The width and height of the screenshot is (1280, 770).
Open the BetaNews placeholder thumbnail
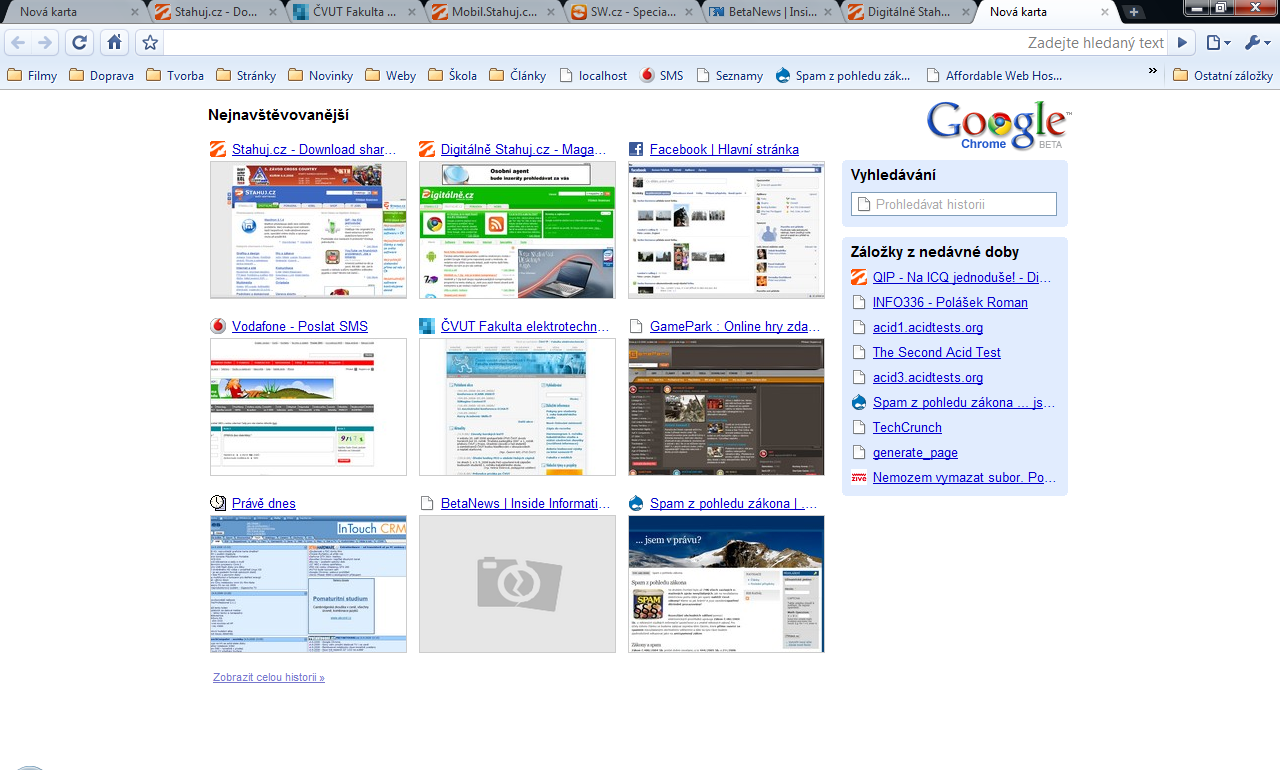click(517, 584)
